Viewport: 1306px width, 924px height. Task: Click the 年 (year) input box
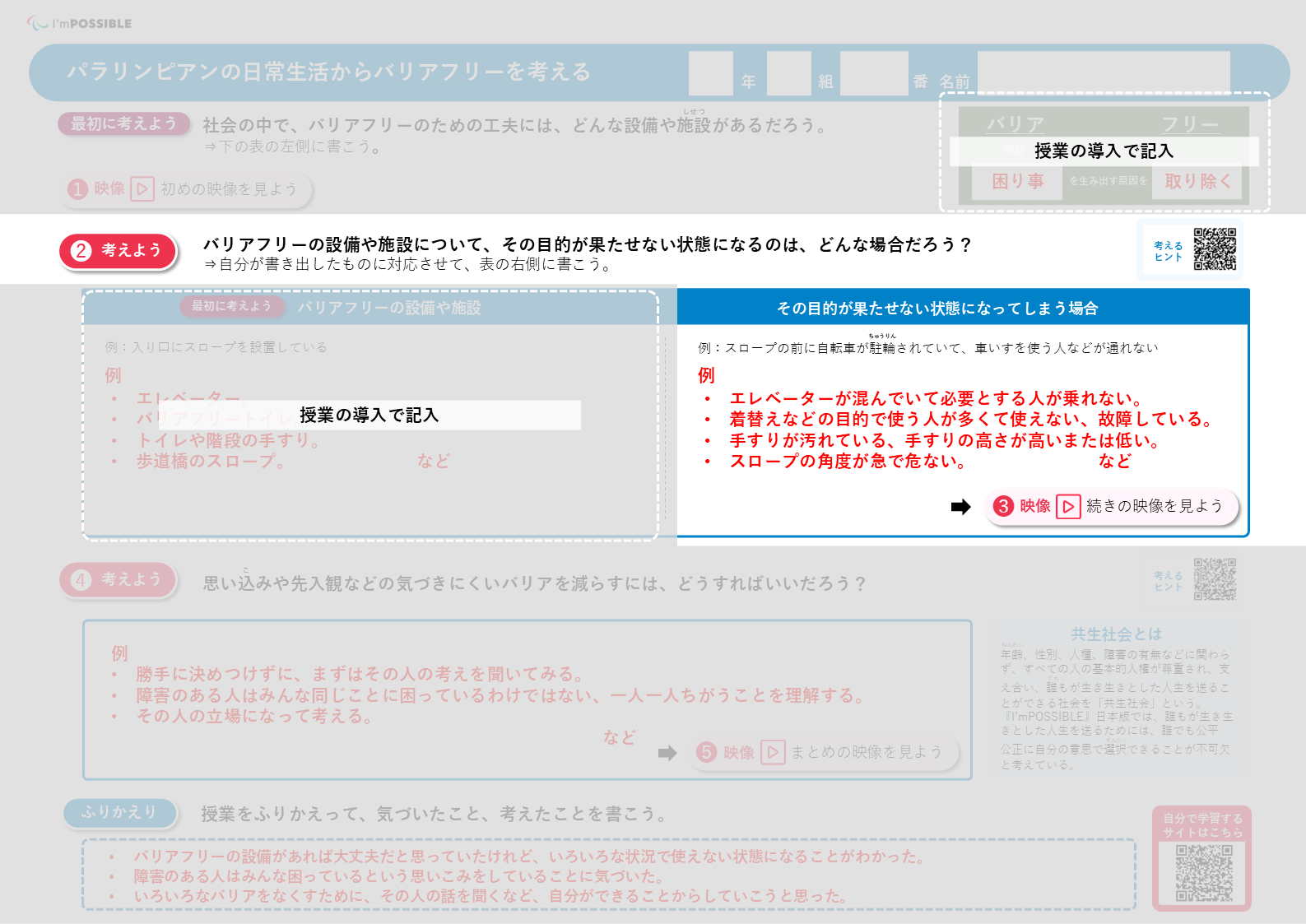(x=710, y=73)
